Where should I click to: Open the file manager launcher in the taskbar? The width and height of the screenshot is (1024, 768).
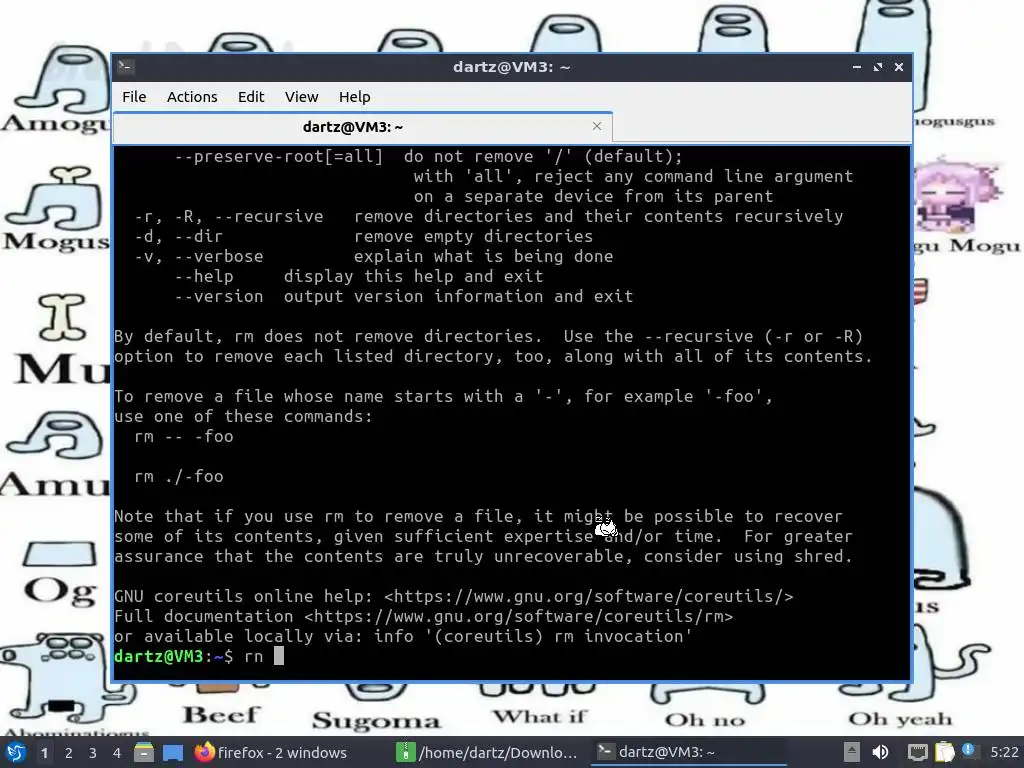[x=144, y=752]
